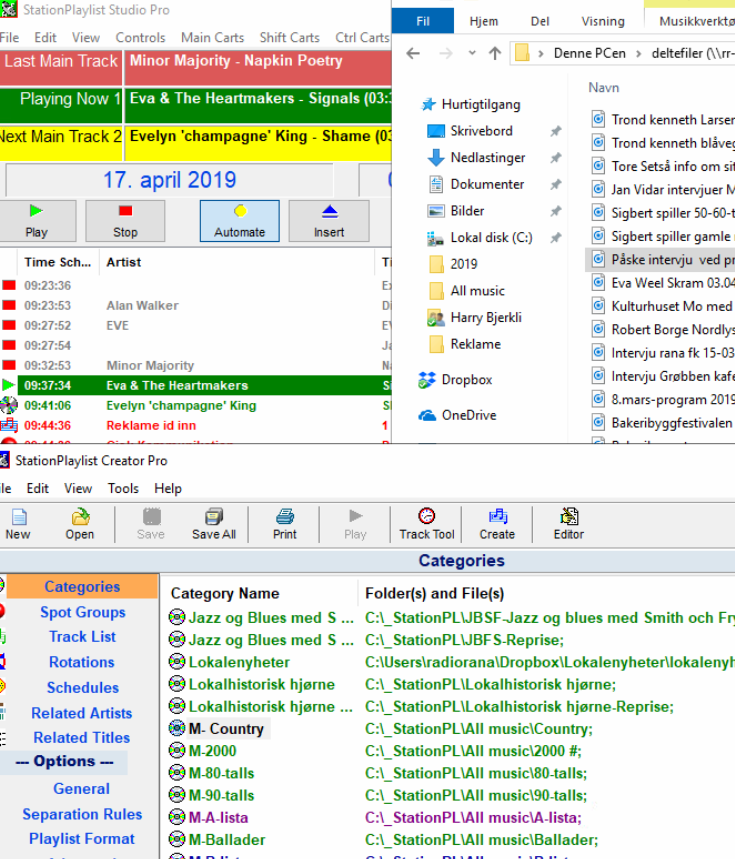The width and height of the screenshot is (735, 859).
Task: Open the Main Carts menu
Action: pyautogui.click(x=213, y=37)
